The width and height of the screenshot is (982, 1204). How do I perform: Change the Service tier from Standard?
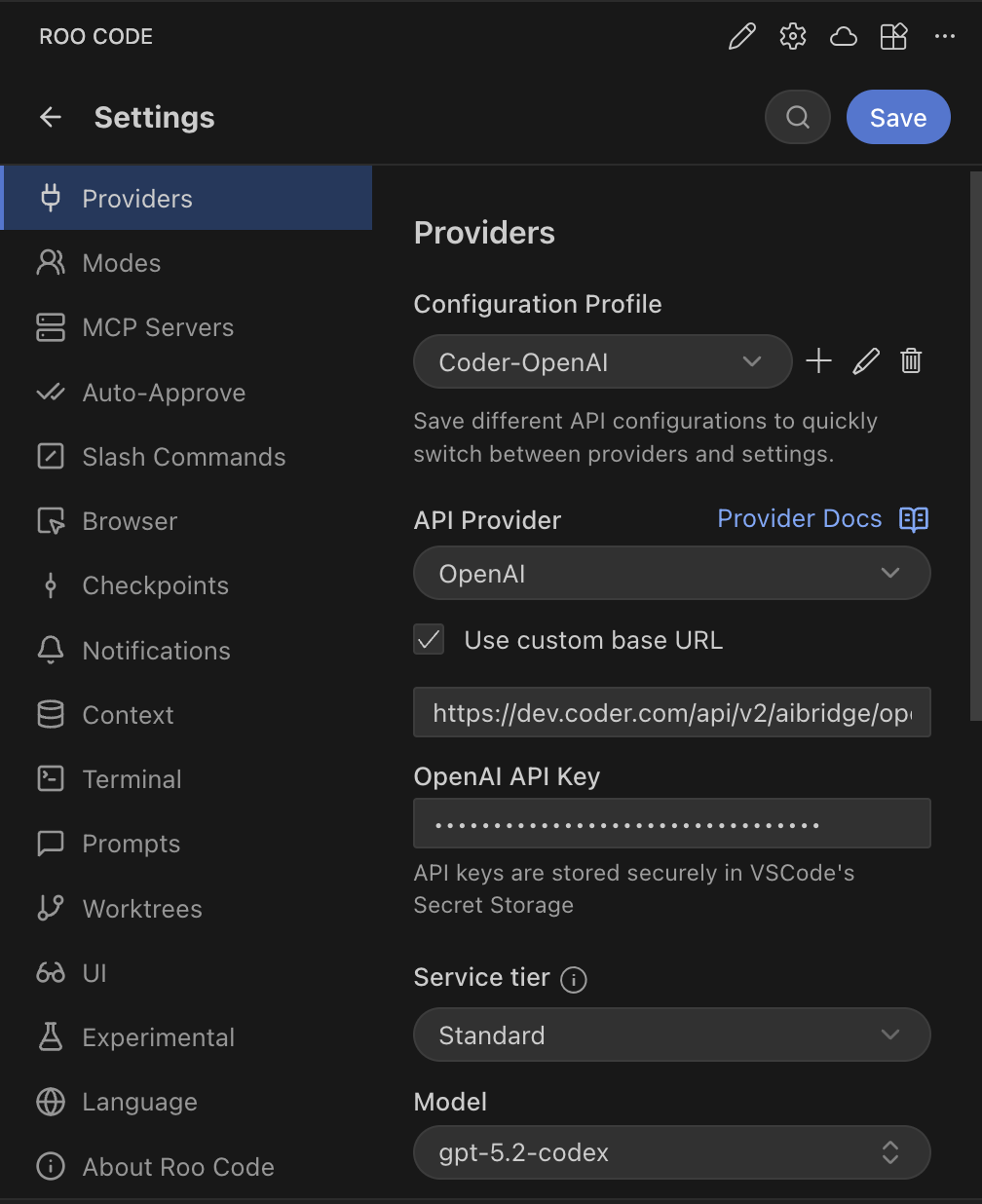(671, 1035)
